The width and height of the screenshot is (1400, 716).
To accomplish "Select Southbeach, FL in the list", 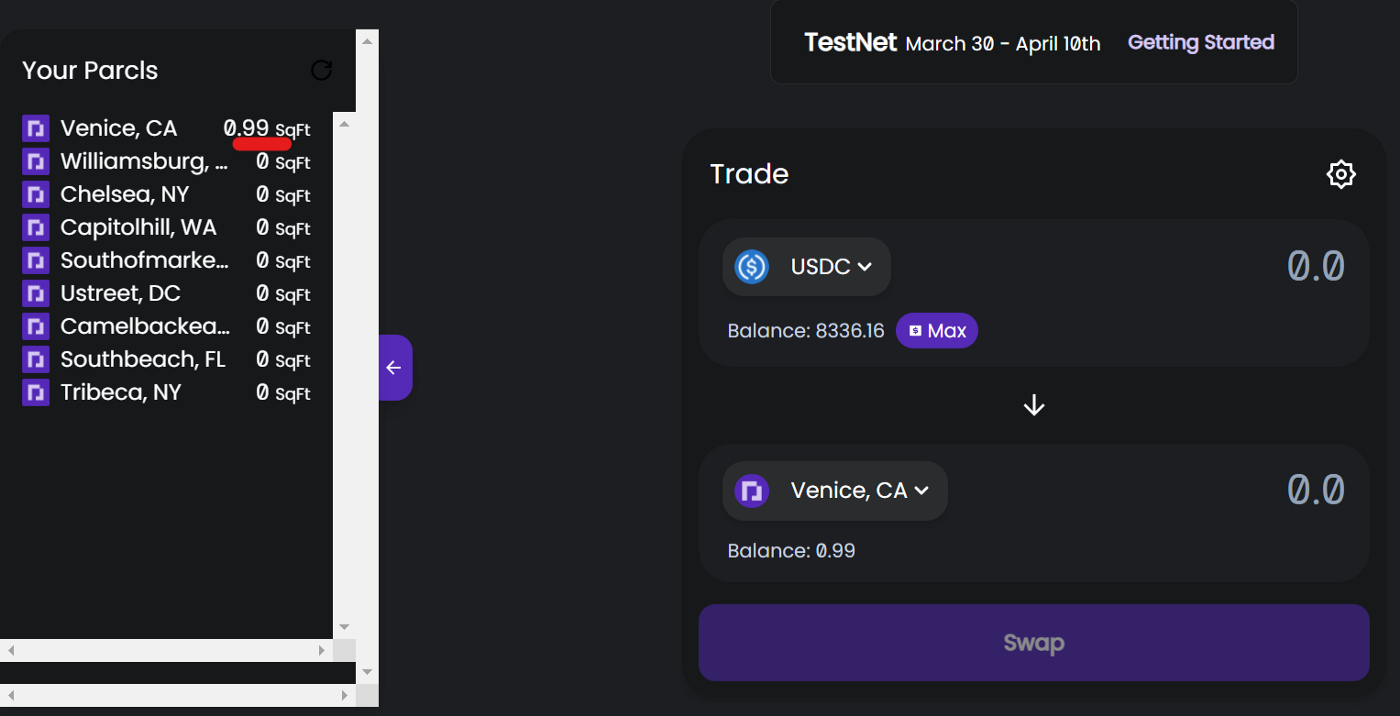I will pyautogui.click(x=143, y=360).
